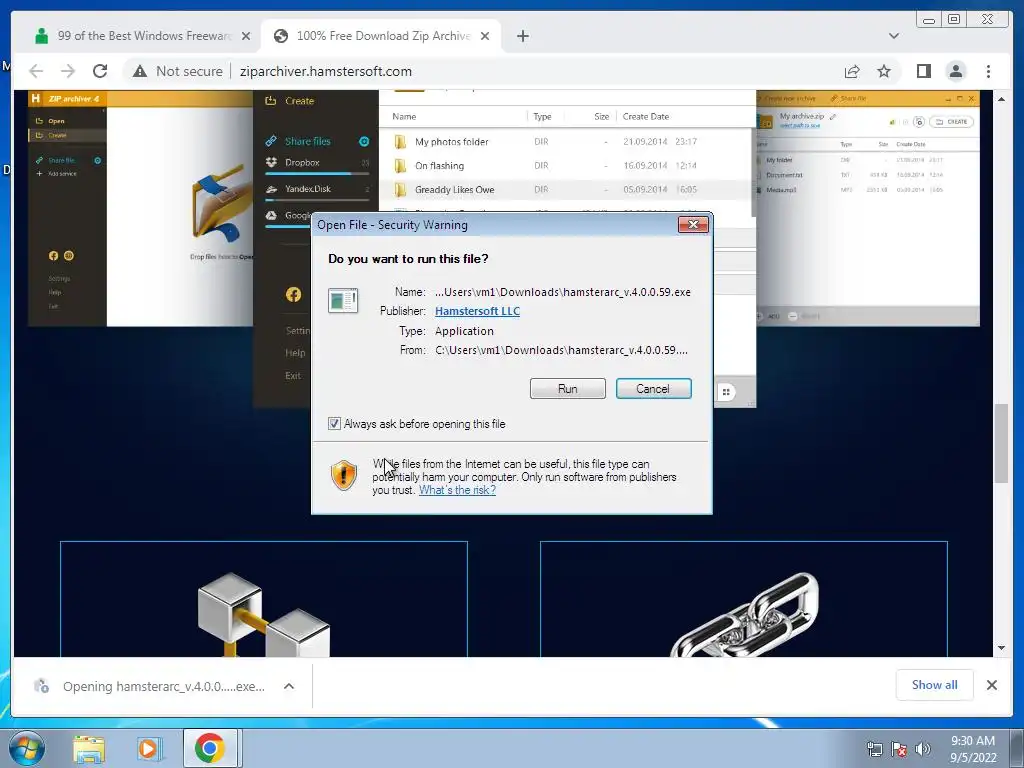Reload the current page
Screen dimensions: 1024x768
100,71
